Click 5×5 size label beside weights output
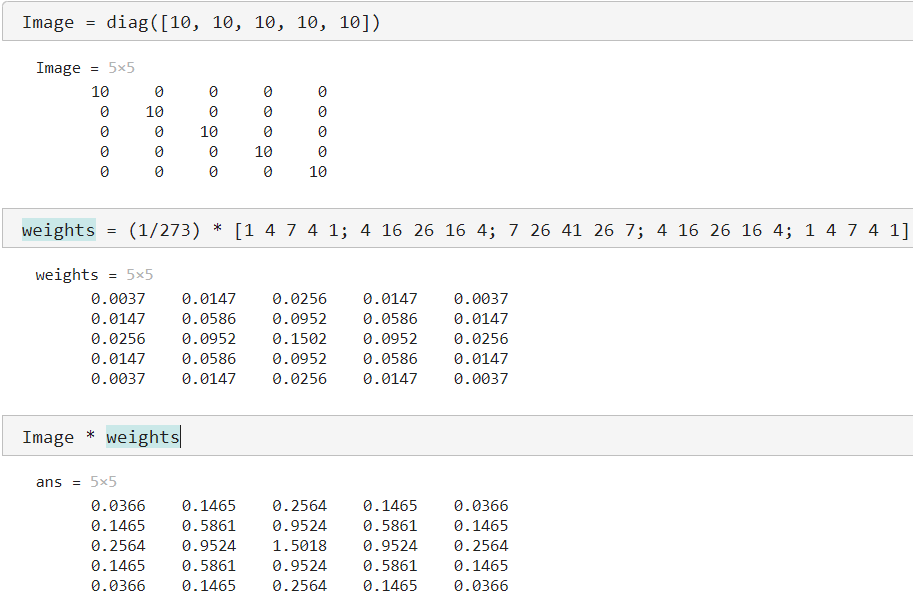Viewport: 913px width, 593px height. [140, 274]
